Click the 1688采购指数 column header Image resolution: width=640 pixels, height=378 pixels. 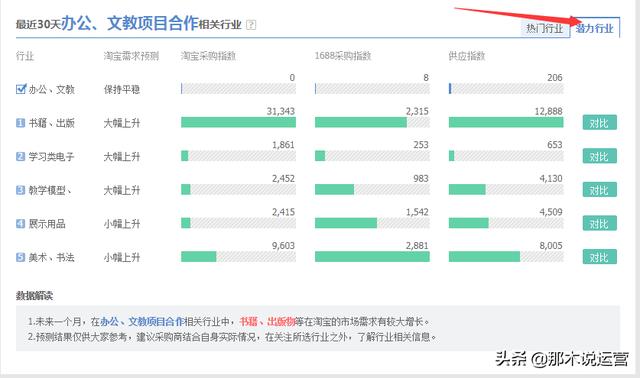pos(343,56)
